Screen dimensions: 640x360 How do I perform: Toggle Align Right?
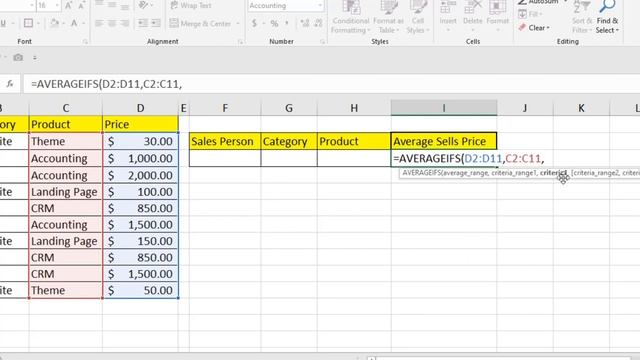click(x=125, y=23)
